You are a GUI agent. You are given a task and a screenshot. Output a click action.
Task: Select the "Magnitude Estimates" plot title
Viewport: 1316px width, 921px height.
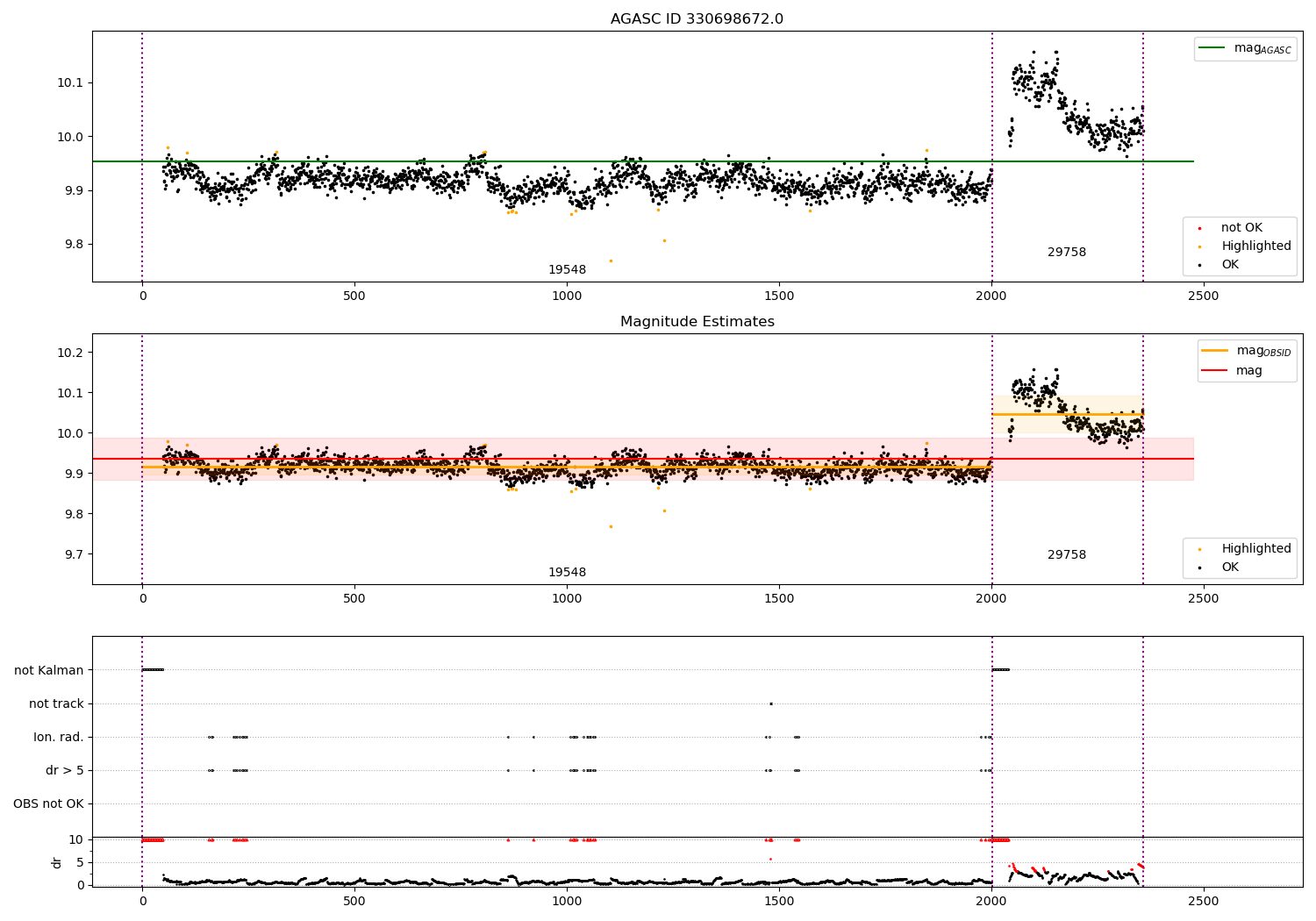point(697,322)
